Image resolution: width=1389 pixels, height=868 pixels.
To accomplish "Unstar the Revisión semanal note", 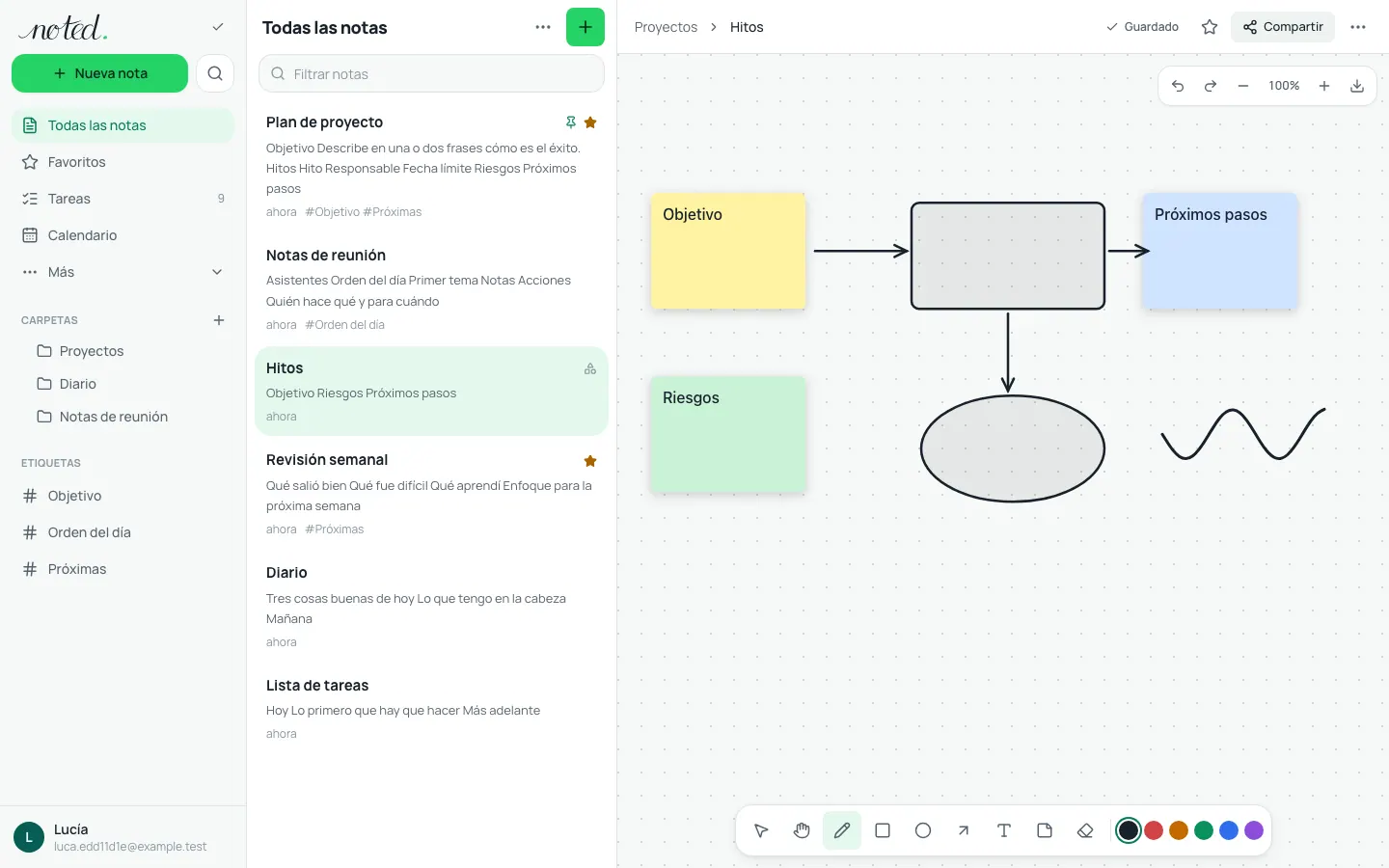I will [x=590, y=461].
